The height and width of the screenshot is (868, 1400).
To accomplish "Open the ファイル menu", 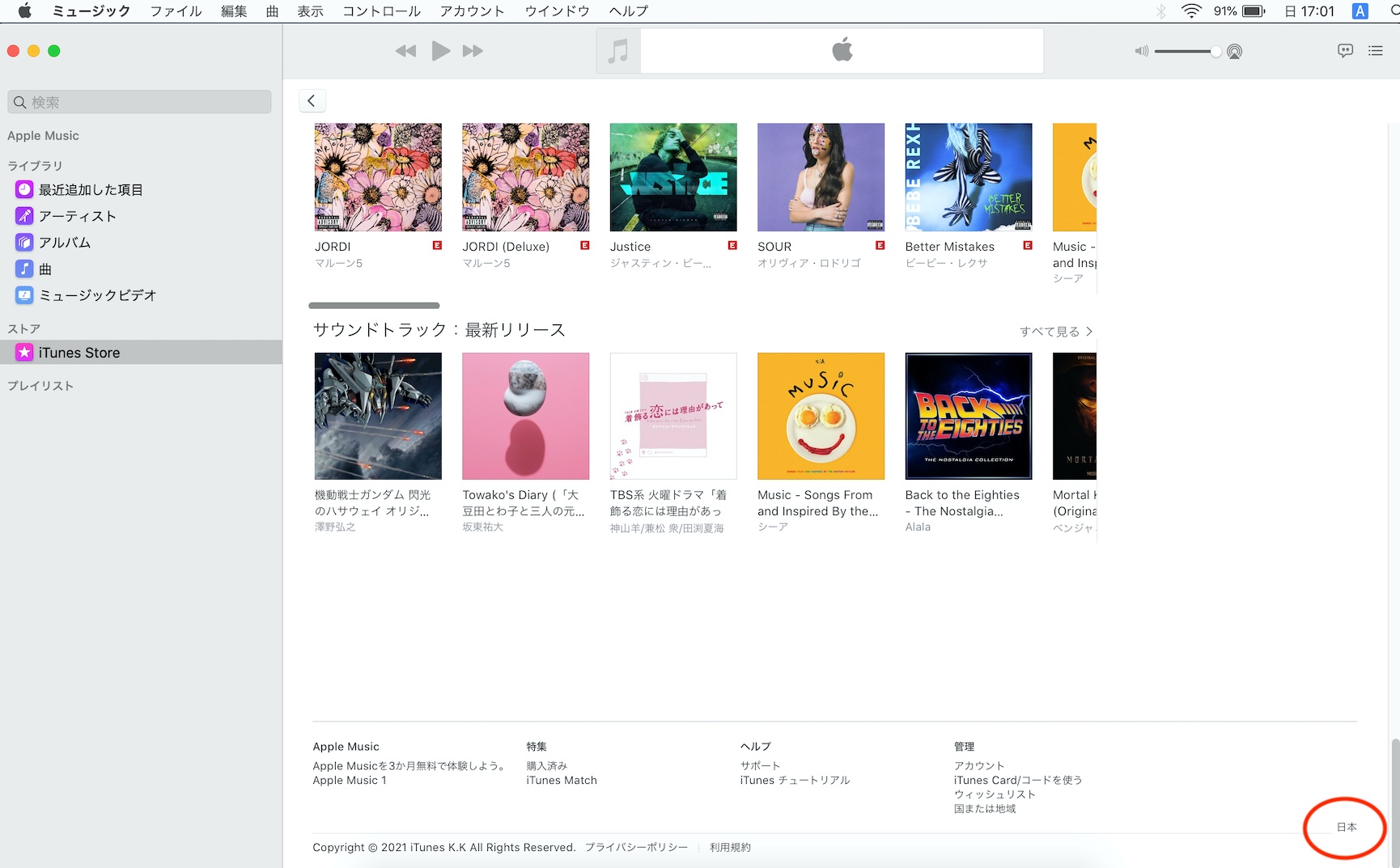I will pyautogui.click(x=176, y=11).
